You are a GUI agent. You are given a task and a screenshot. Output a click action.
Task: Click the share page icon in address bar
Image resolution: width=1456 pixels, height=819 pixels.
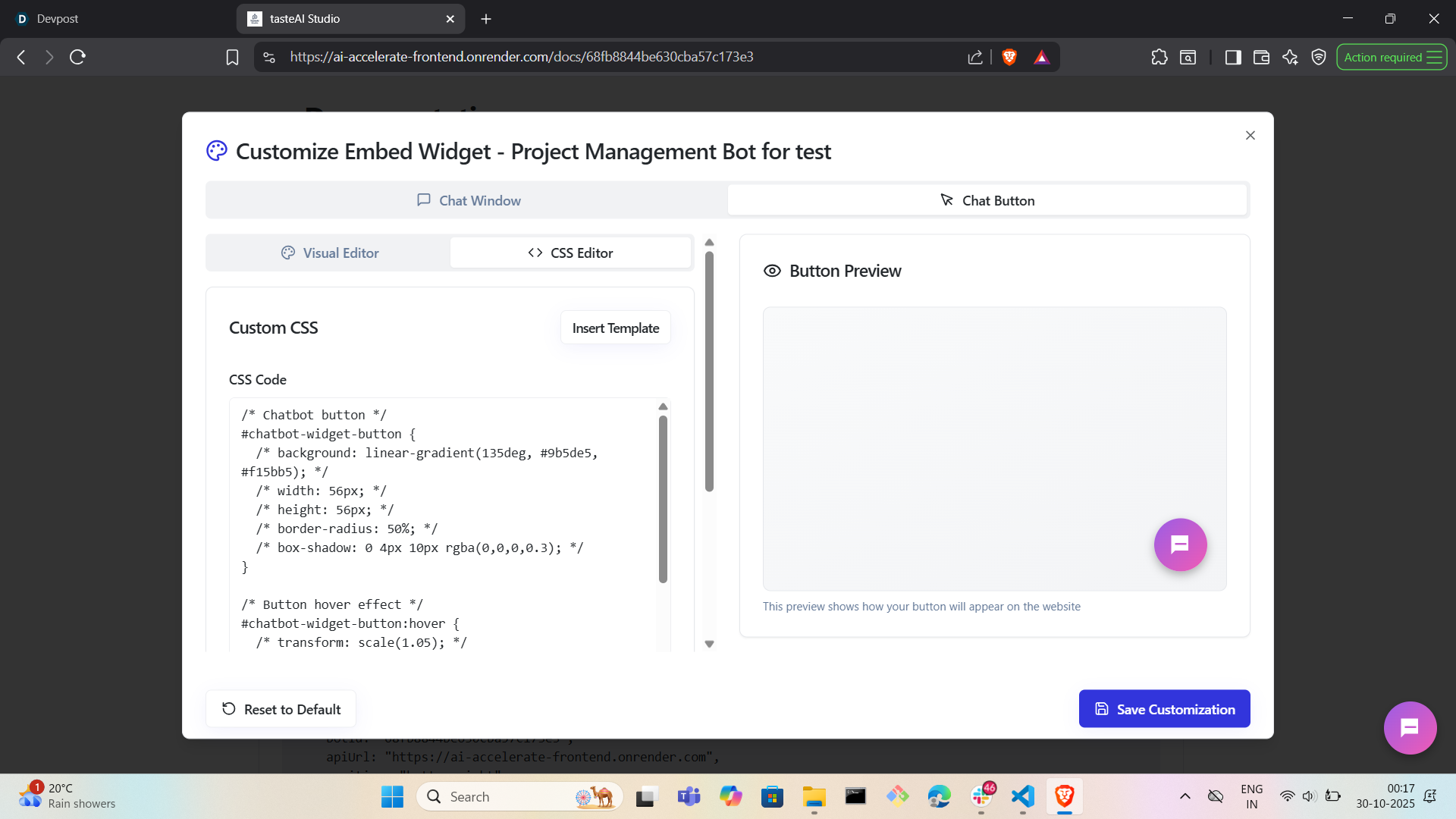[975, 57]
